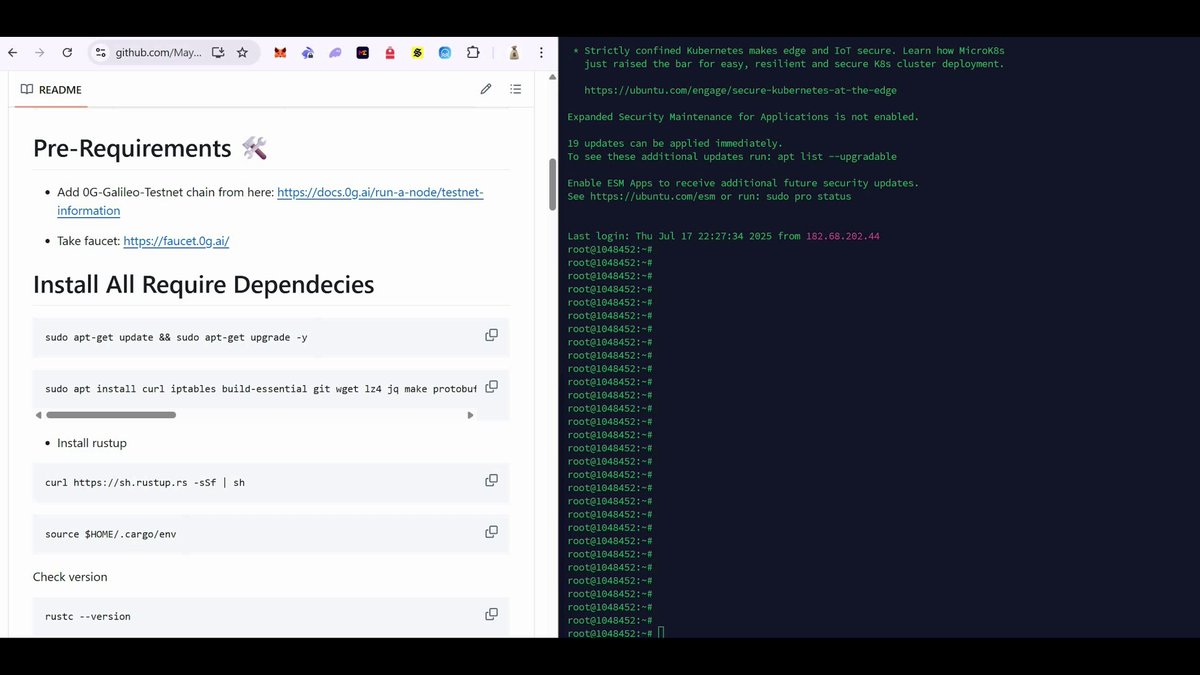Go back in the browser
The width and height of the screenshot is (1200, 675).
pyautogui.click(x=13, y=52)
